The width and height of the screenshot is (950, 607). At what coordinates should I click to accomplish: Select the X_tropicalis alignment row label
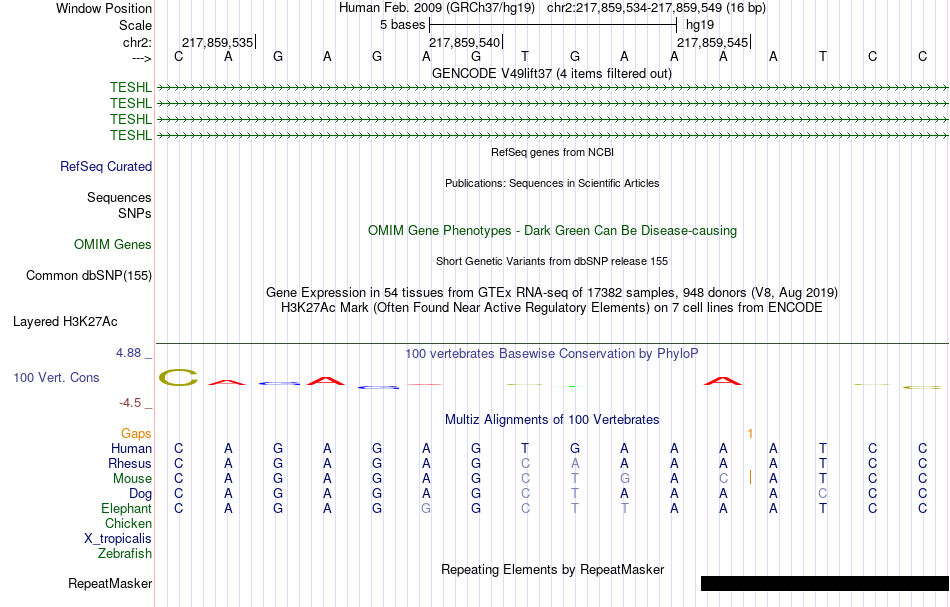pyautogui.click(x=118, y=539)
